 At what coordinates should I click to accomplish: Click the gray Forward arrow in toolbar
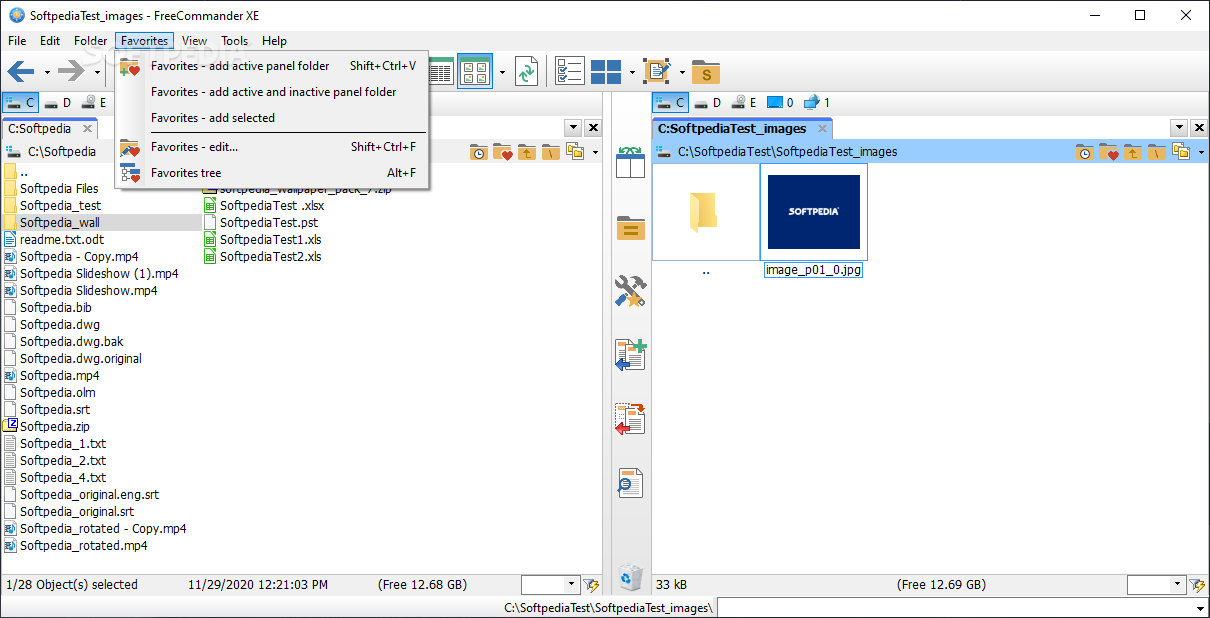click(72, 71)
